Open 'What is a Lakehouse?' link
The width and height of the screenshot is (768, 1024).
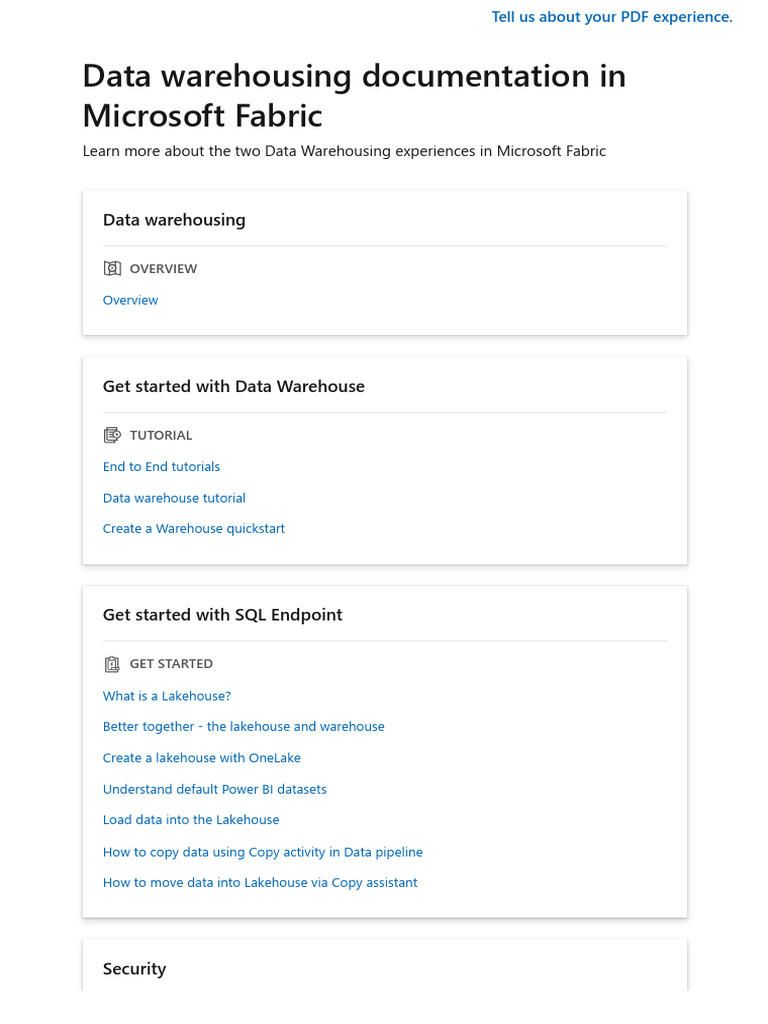pos(166,696)
